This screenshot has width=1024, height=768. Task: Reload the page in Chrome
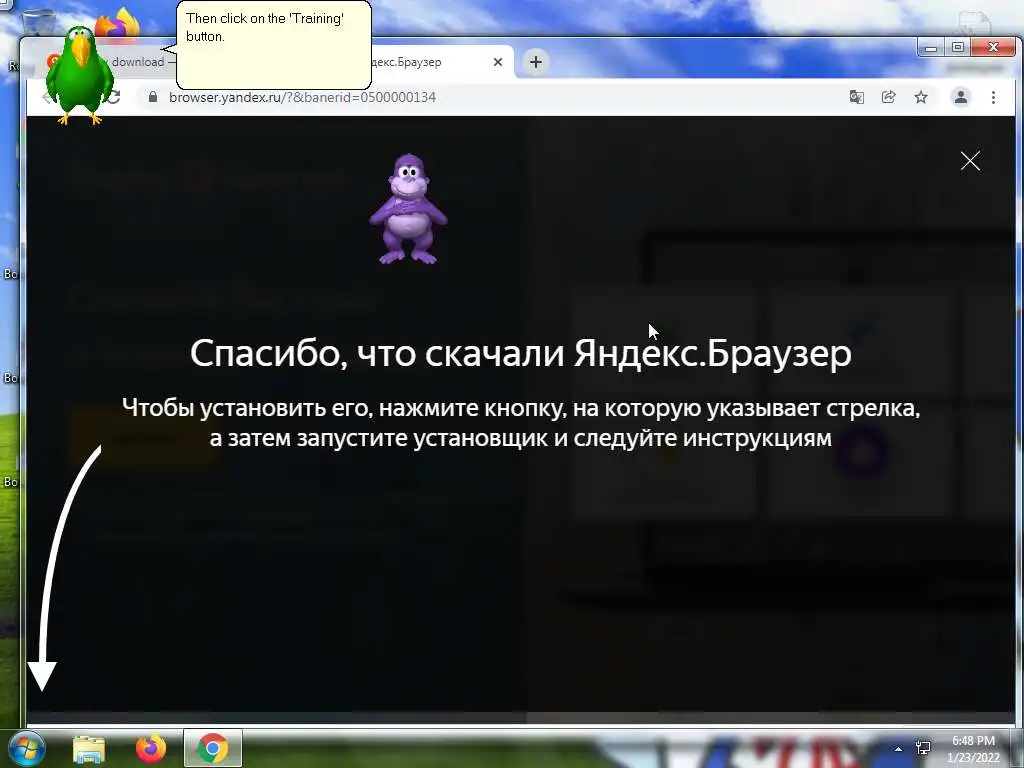114,97
